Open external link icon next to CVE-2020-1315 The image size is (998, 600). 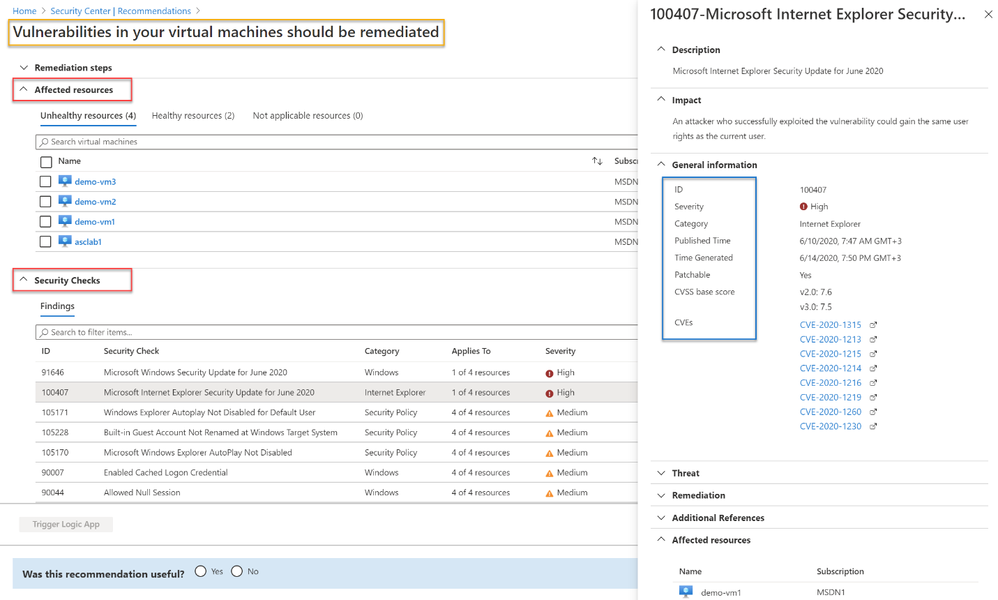coord(873,324)
